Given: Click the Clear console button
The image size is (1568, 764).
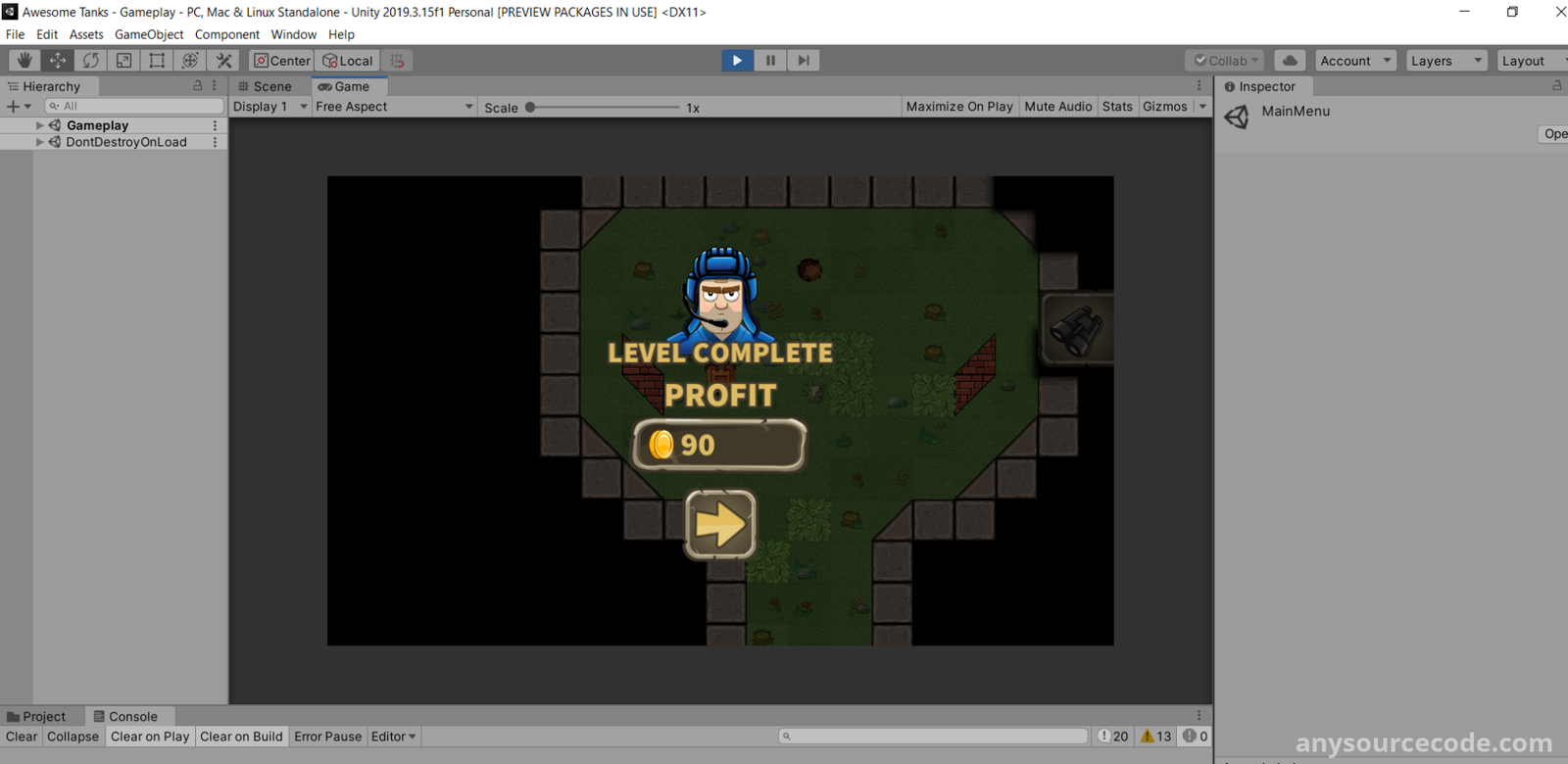Looking at the screenshot, I should (22, 737).
